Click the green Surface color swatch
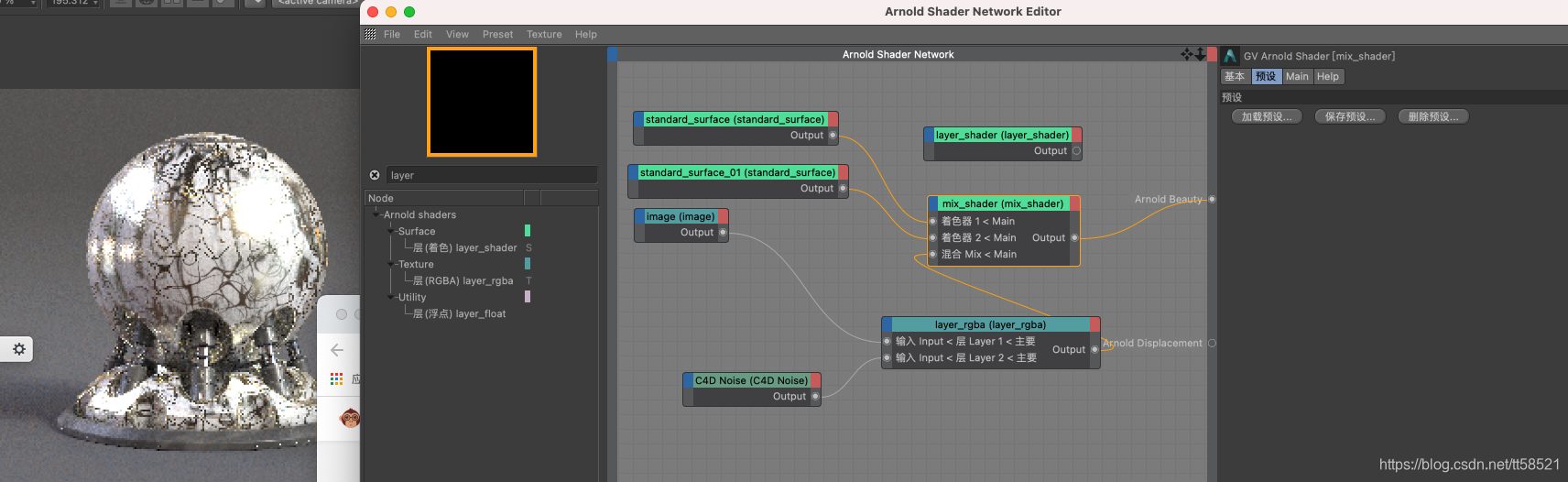The height and width of the screenshot is (482, 1568). click(x=528, y=231)
